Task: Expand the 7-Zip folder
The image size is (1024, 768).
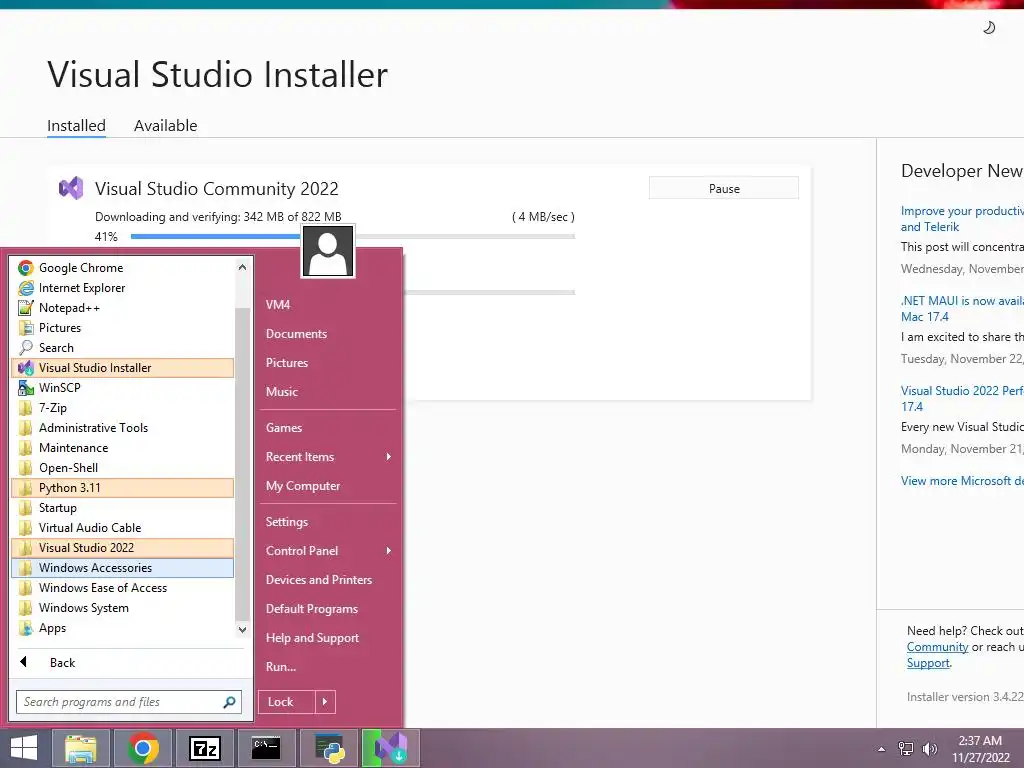Action: [x=122, y=408]
